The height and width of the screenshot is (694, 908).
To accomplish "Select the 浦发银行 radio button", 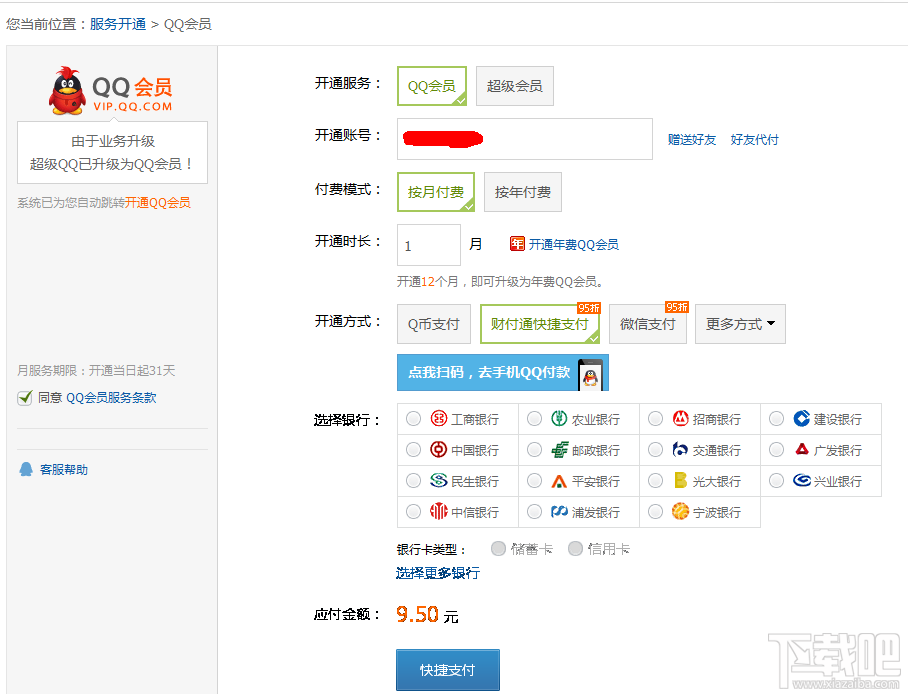I will [534, 512].
